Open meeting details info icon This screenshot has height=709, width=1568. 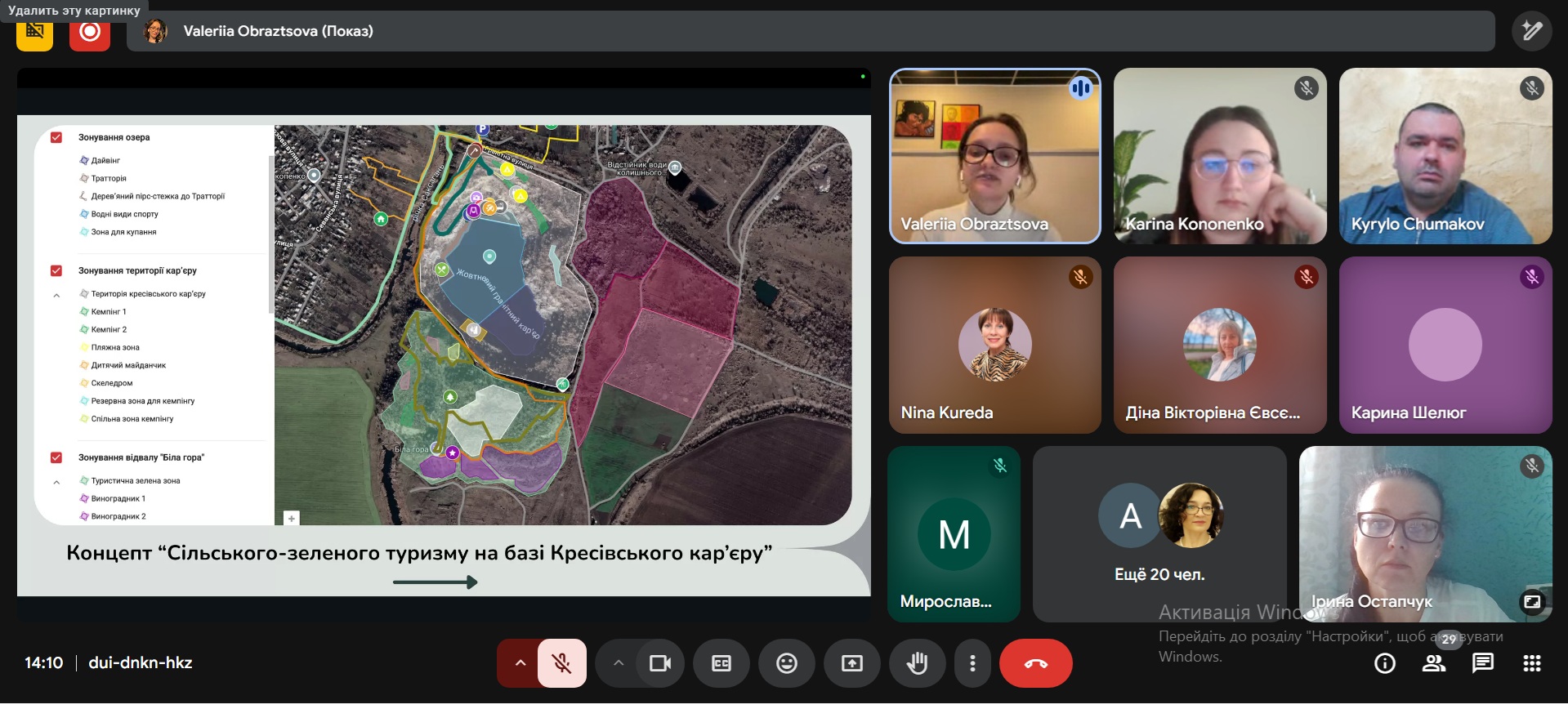tap(1385, 663)
